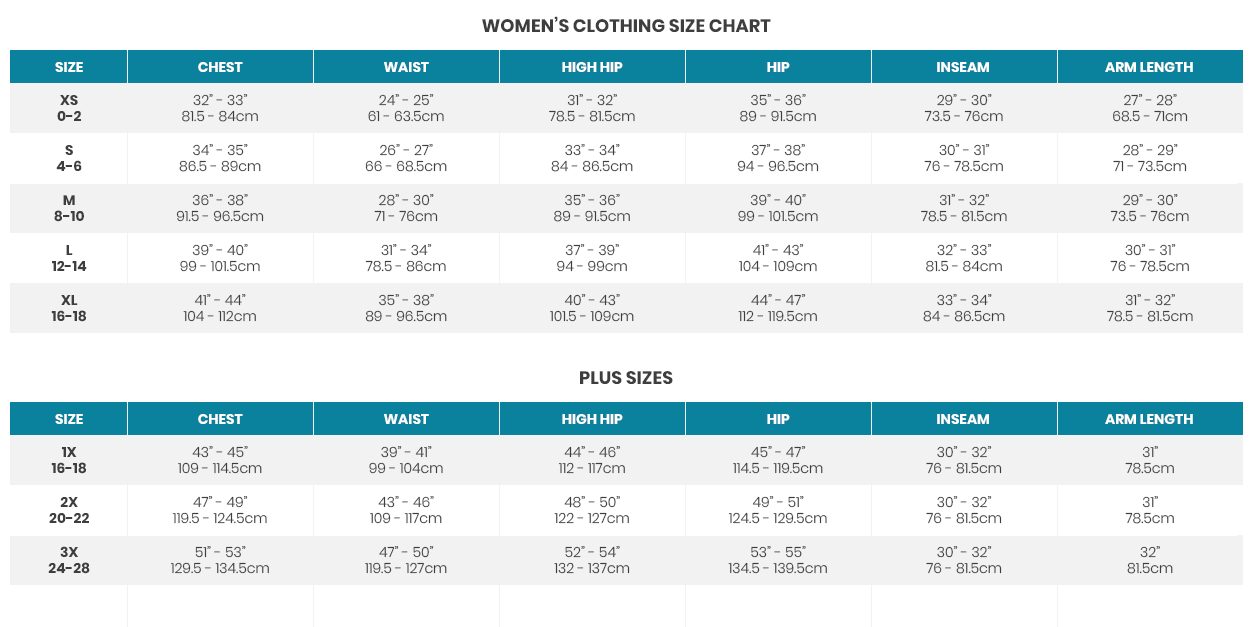1253x627 pixels.
Task: Click the XL 16-18 size label
Action: click(x=69, y=308)
